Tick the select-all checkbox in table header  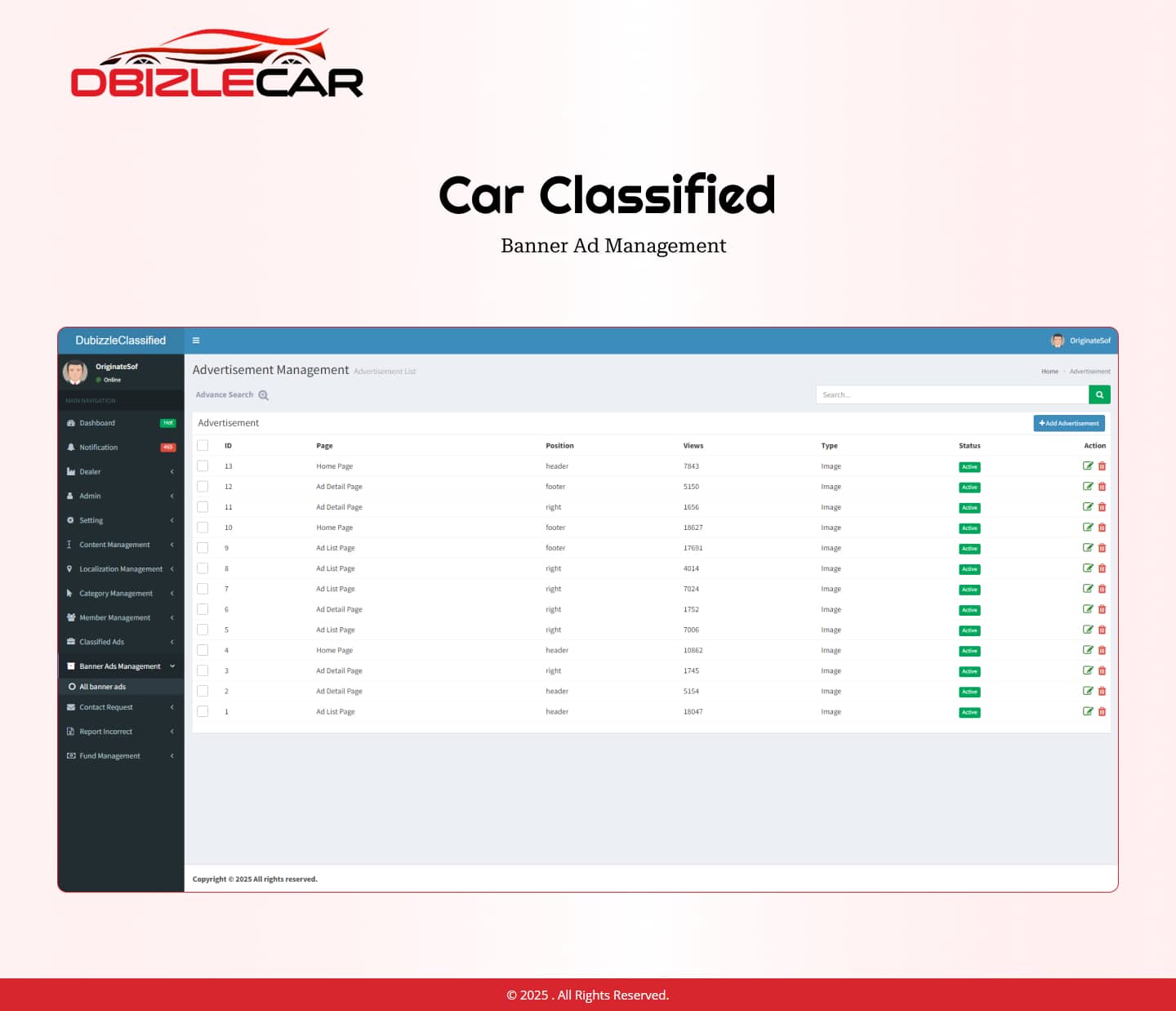[203, 445]
